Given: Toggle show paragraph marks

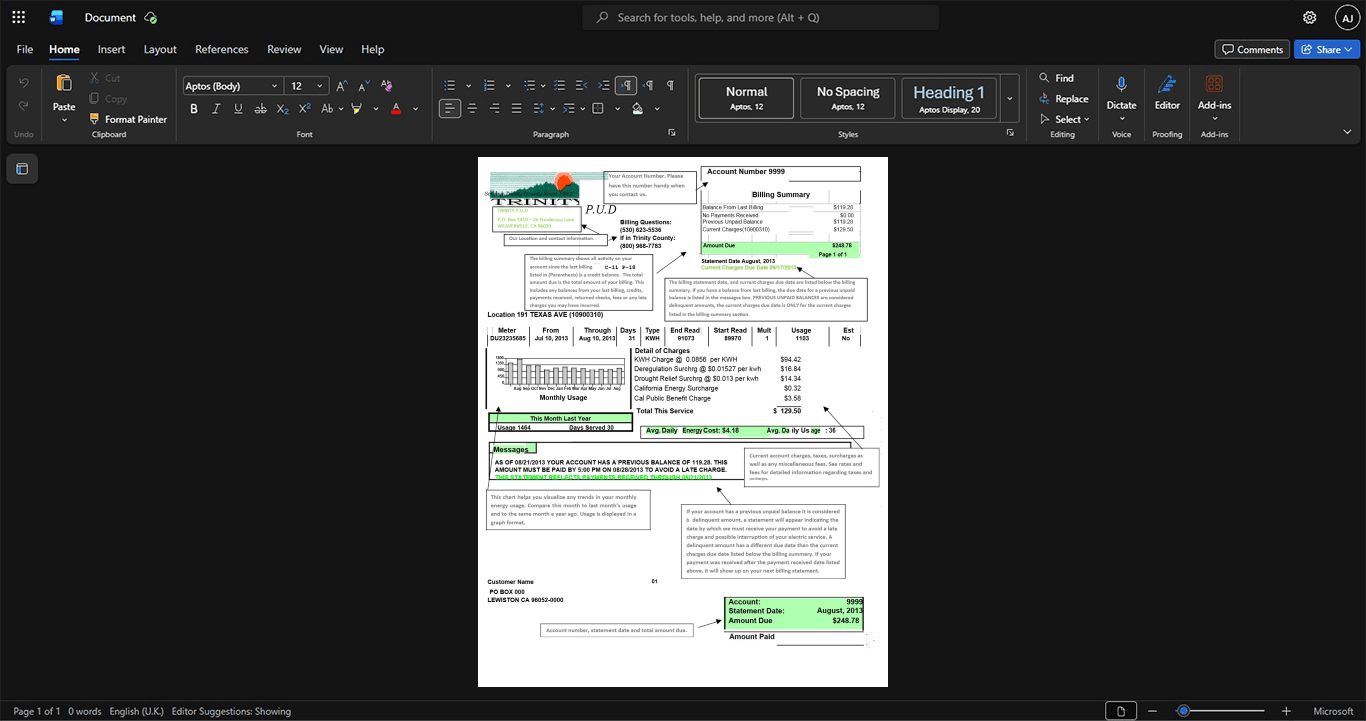Looking at the screenshot, I should click(670, 86).
